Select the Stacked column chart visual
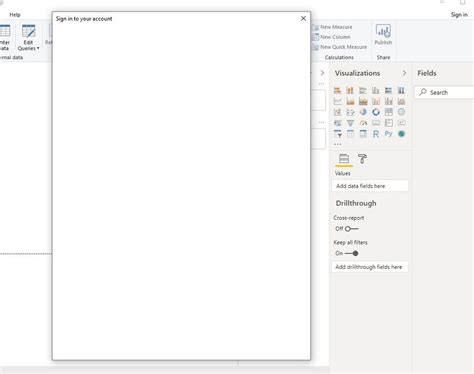This screenshot has height=374, width=474. point(350,90)
